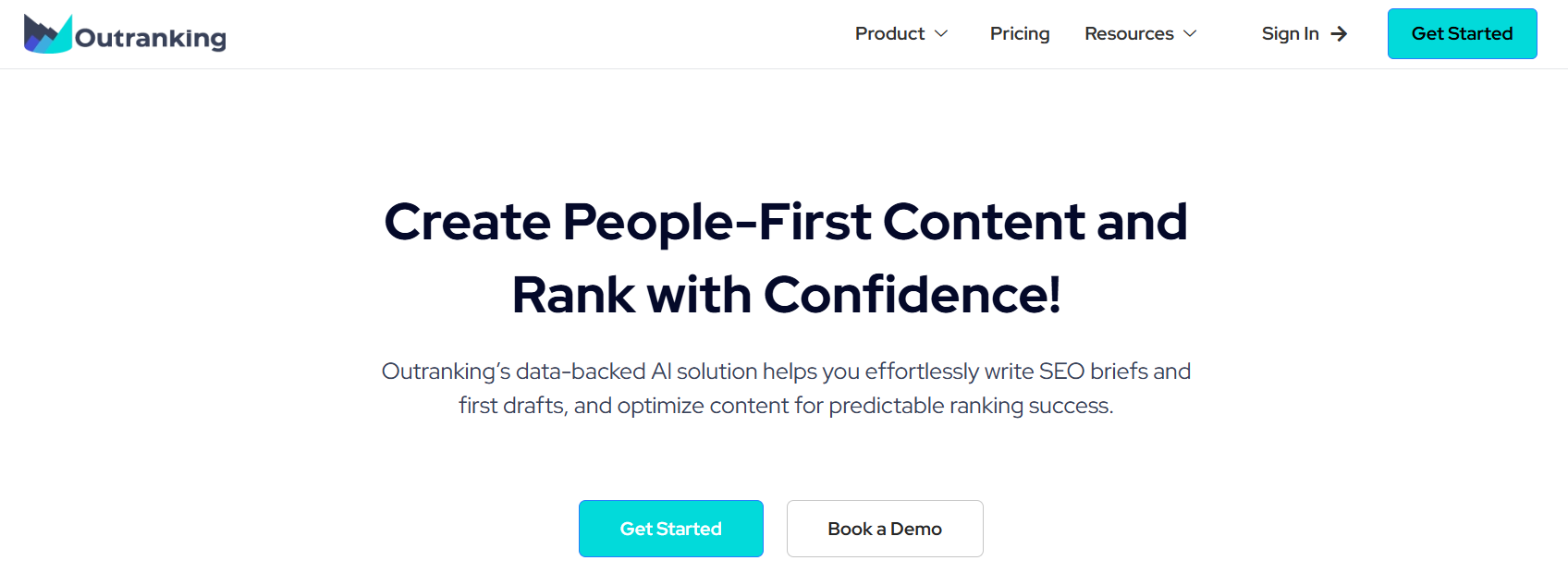Click the description line mentioning SEO briefs
The image size is (1568, 585).
pos(786,372)
